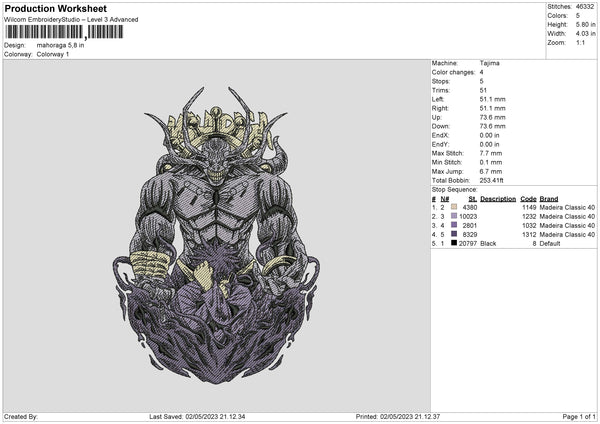Click the Page 1 of 1 footer
Image resolution: width=600 pixels, height=424 pixels.
point(579,416)
